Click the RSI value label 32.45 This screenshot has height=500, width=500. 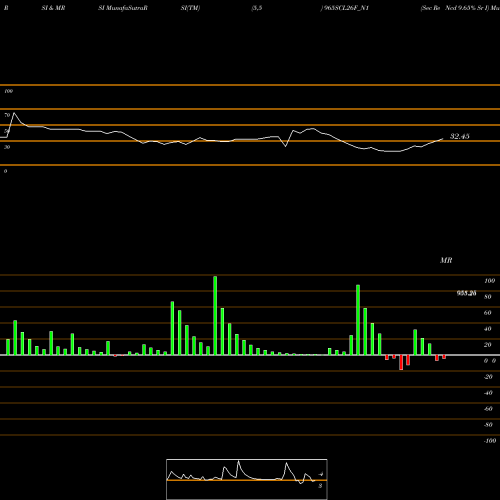click(460, 136)
